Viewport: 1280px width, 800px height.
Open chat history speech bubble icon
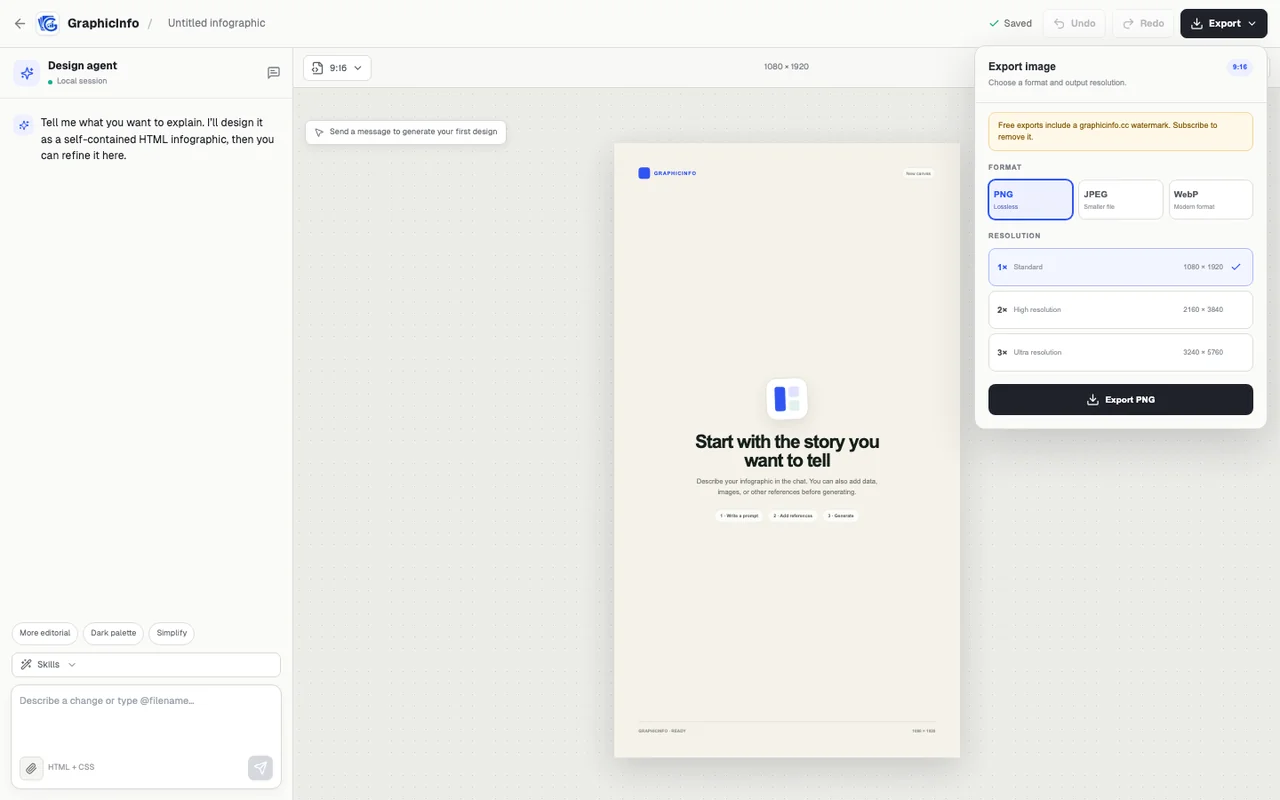273,73
